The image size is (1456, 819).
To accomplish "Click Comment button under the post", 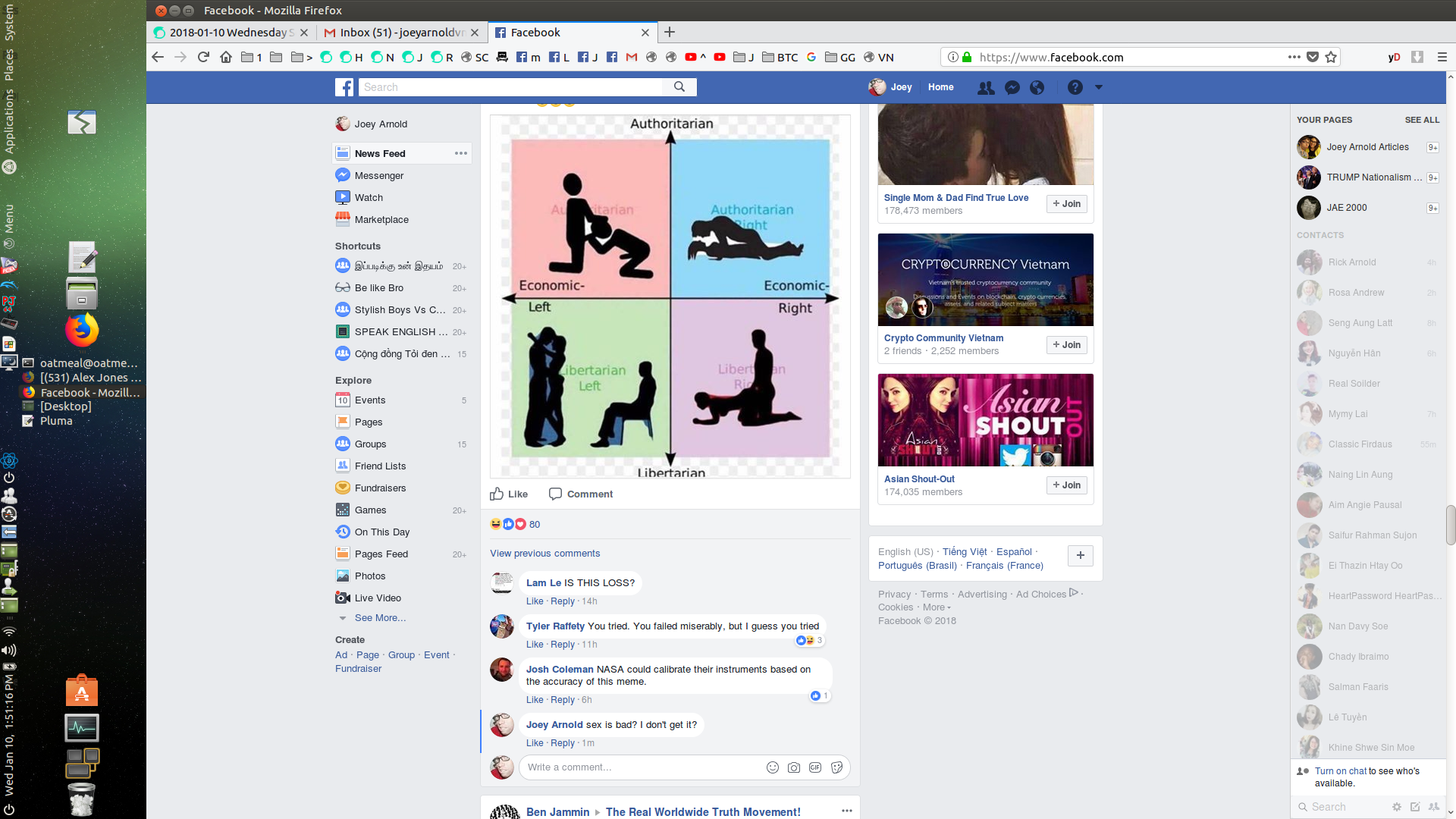I will [581, 494].
